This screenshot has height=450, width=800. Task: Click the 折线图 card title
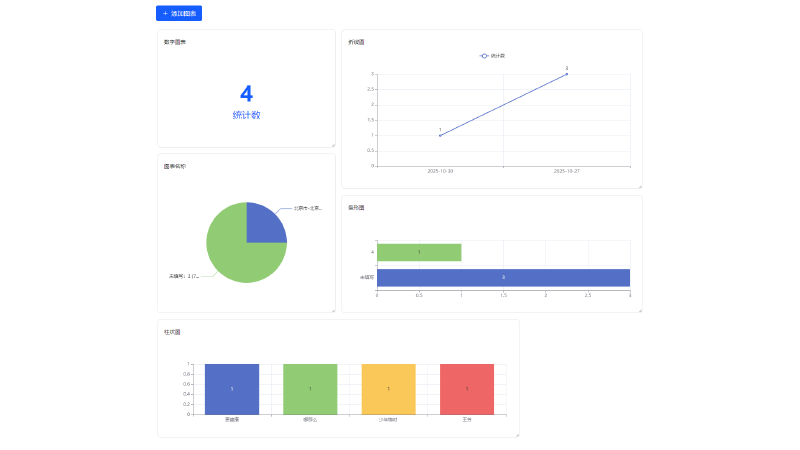click(356, 42)
